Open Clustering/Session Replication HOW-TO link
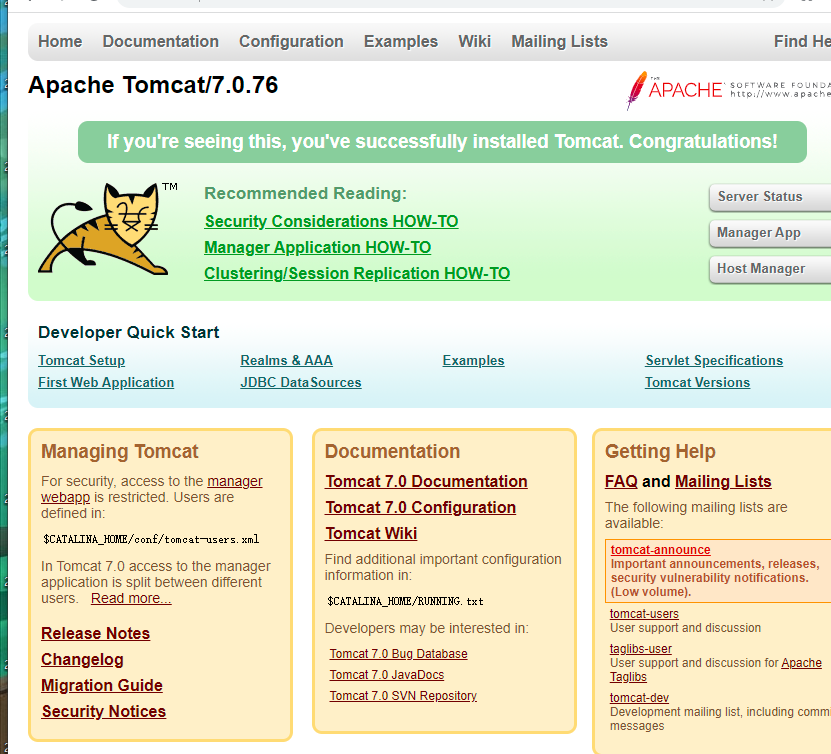Screen dimensions: 831x754 [357, 273]
